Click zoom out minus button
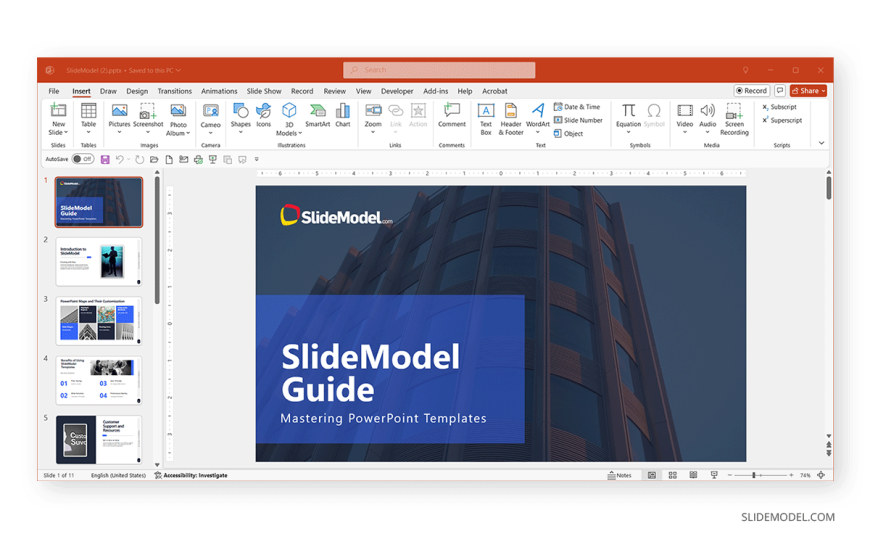This screenshot has height=539, width=870. click(x=730, y=475)
